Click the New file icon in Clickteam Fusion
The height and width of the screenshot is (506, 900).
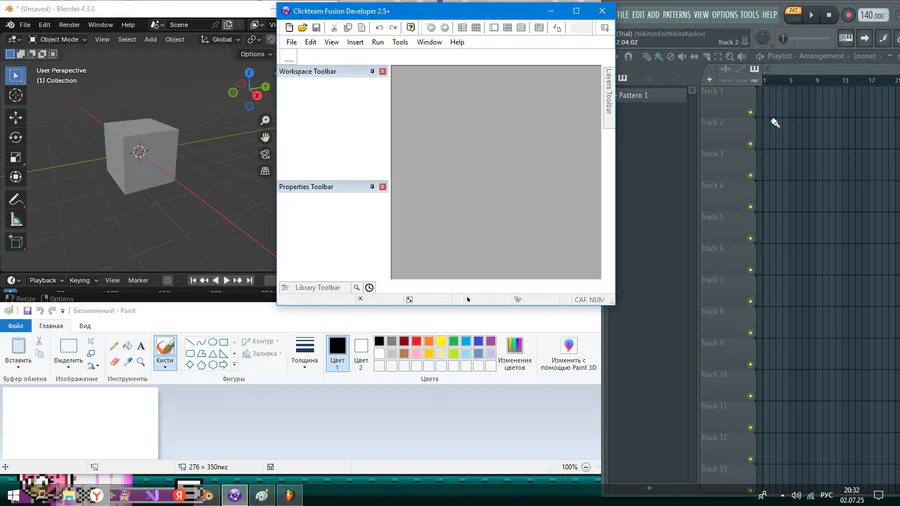click(289, 28)
